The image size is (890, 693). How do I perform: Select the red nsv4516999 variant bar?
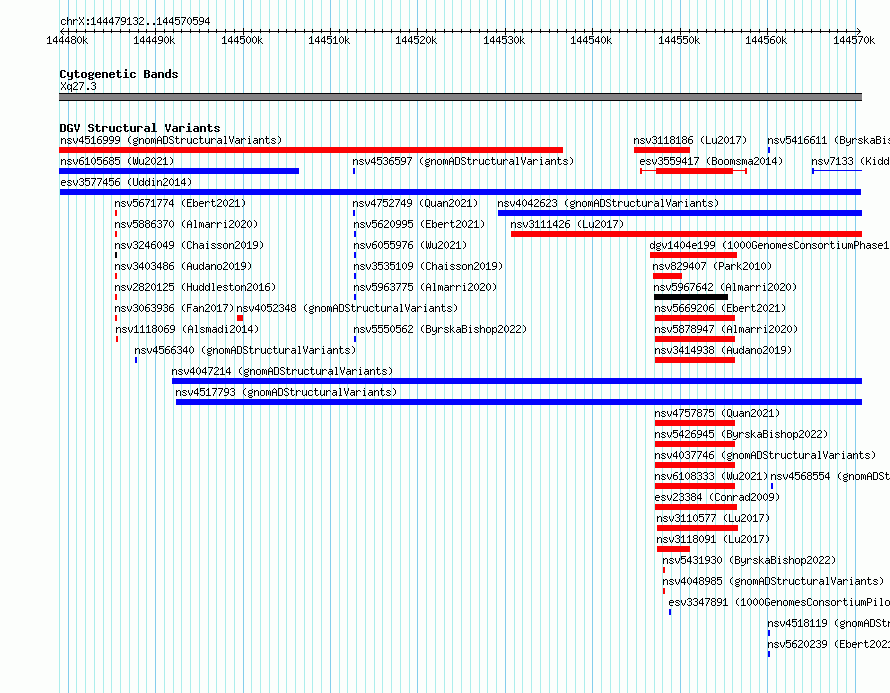point(311,150)
